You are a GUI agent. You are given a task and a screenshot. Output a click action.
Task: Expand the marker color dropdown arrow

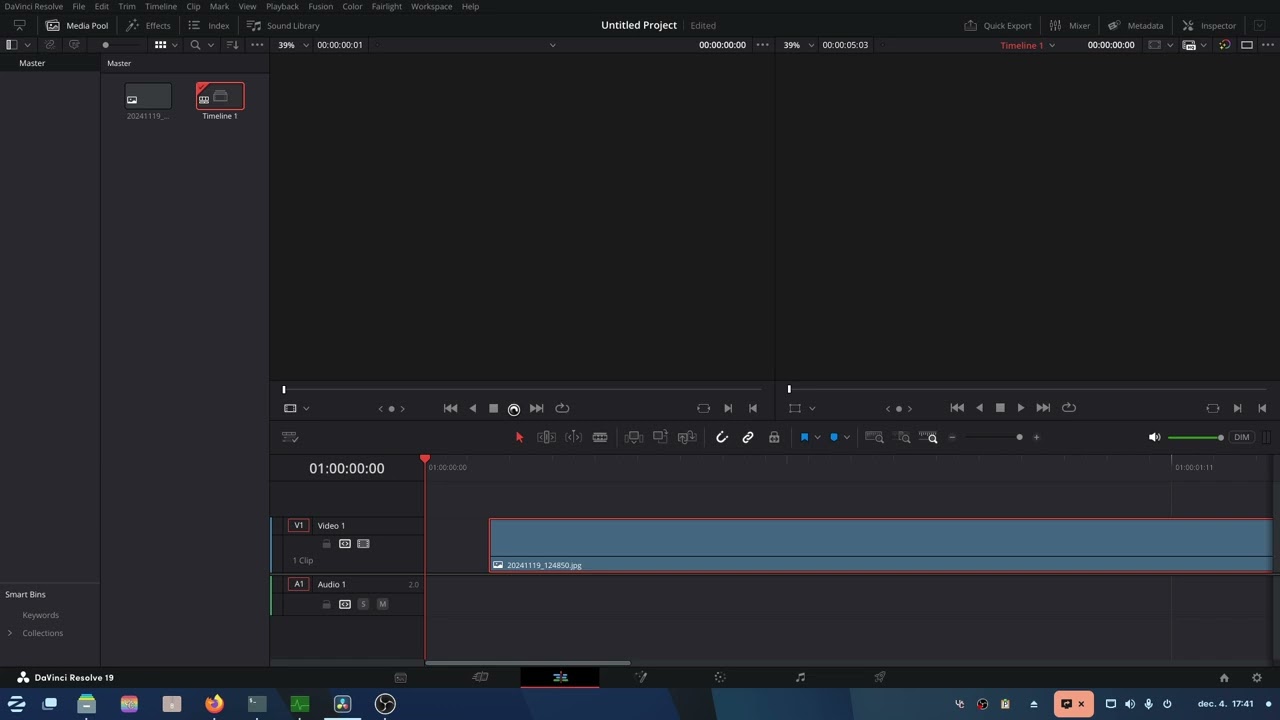(847, 437)
